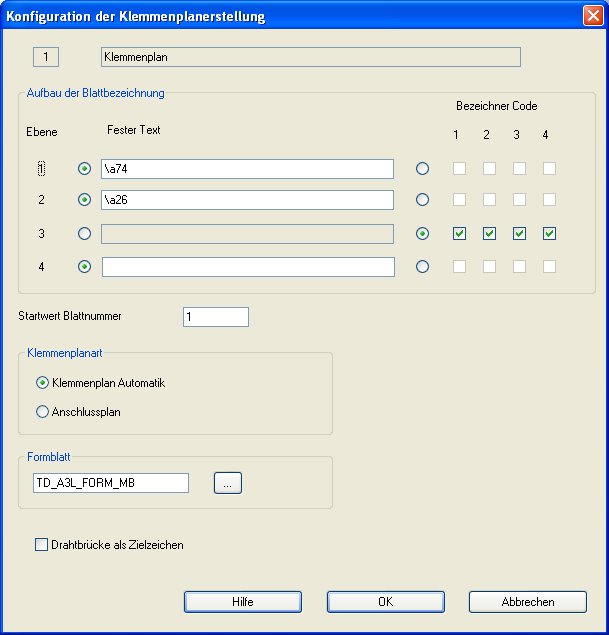The height and width of the screenshot is (635, 609).
Task: Uncheck Bezeichner Code 2 in Ebene 3
Action: pyautogui.click(x=489, y=234)
